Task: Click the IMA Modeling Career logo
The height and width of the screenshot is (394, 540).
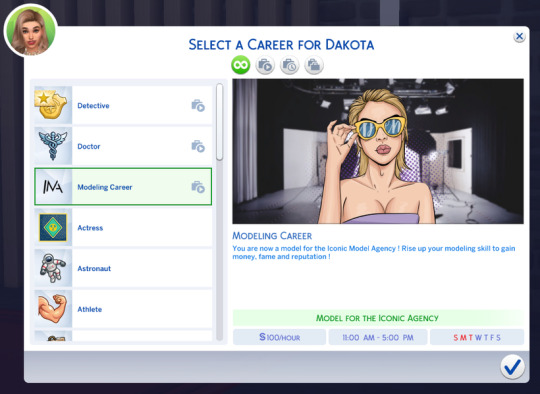Action: (53, 187)
